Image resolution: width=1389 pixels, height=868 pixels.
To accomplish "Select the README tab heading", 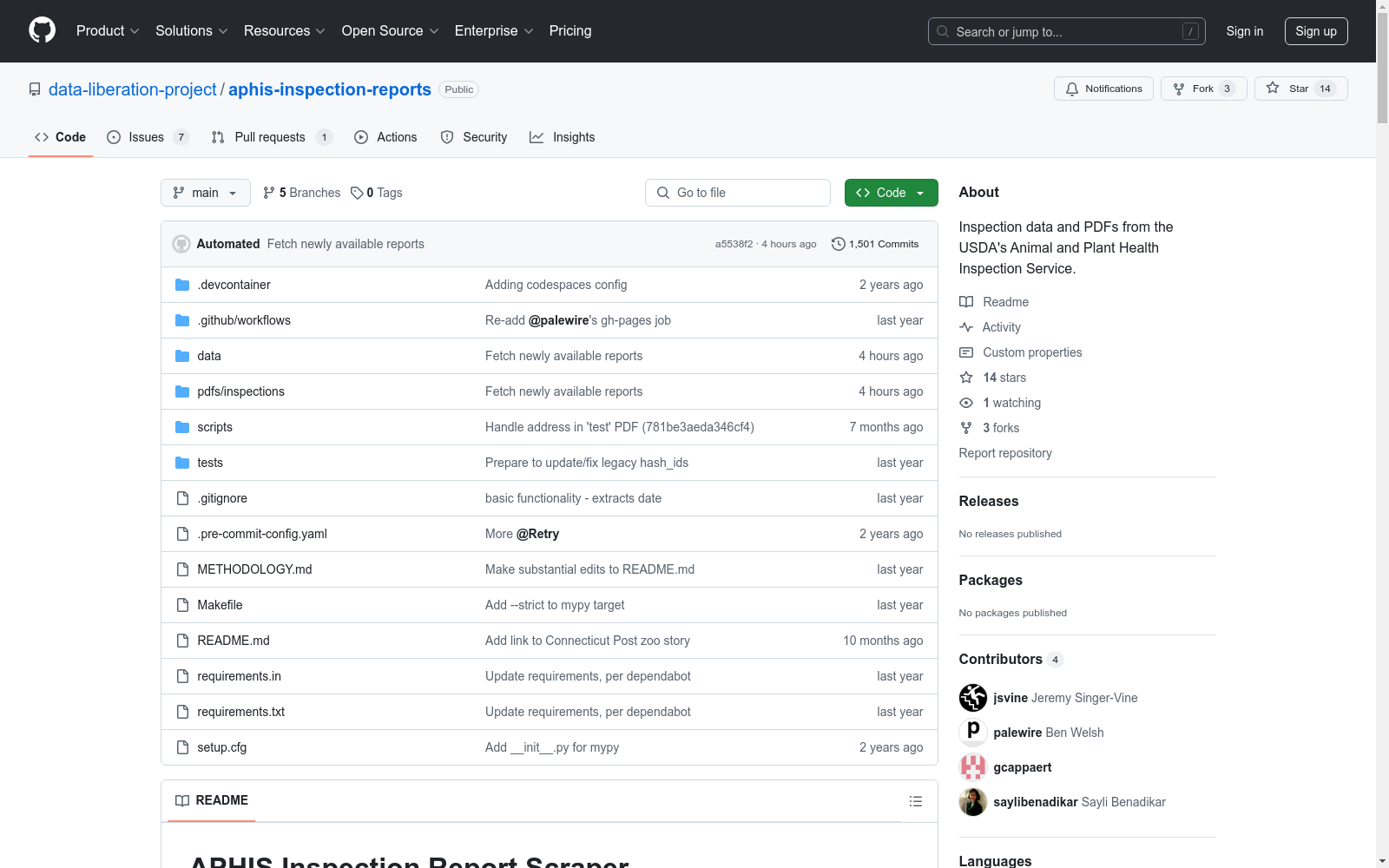I will click(x=212, y=800).
